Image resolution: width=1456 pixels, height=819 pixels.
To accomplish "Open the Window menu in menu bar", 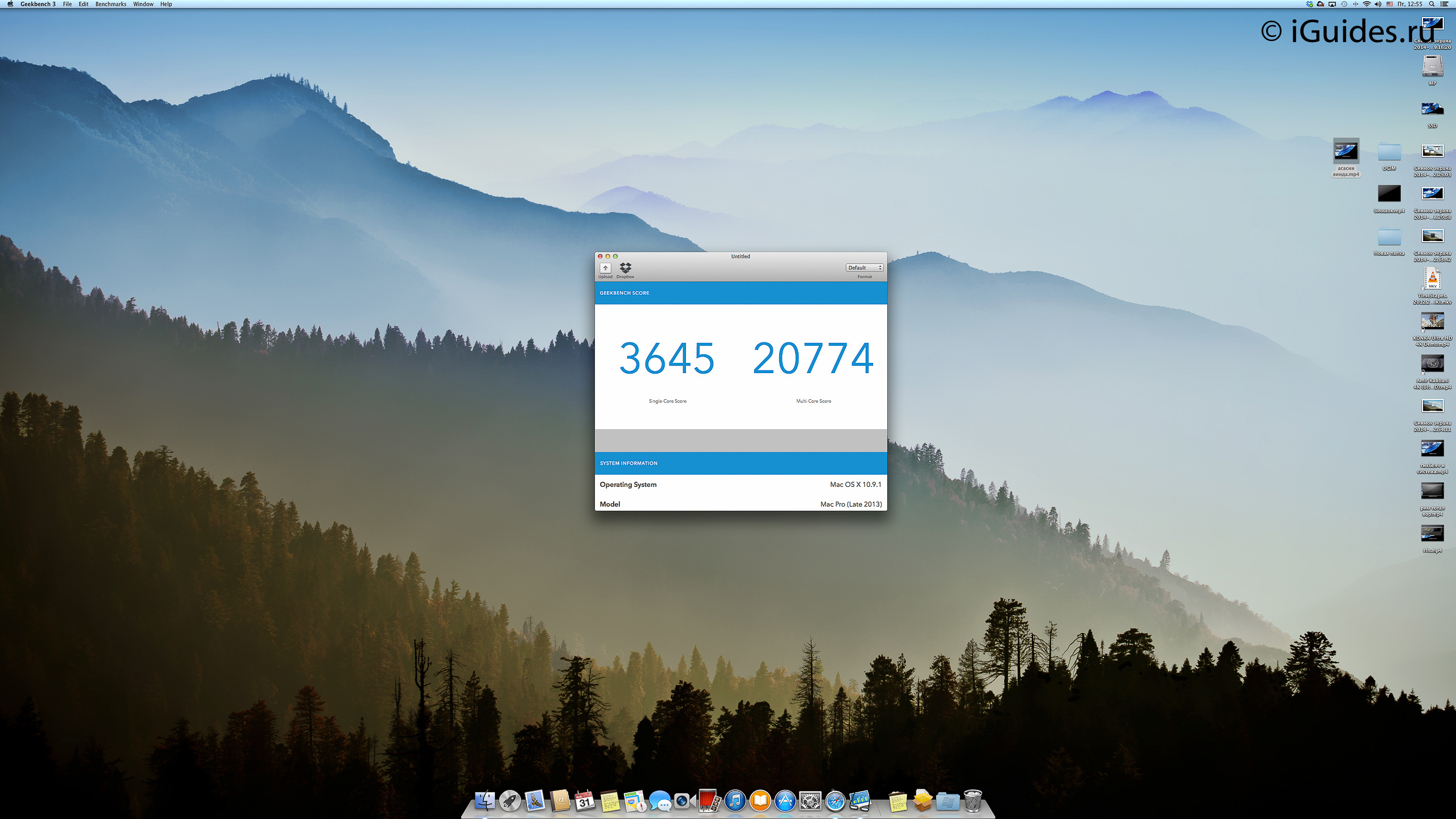I will pyautogui.click(x=143, y=4).
